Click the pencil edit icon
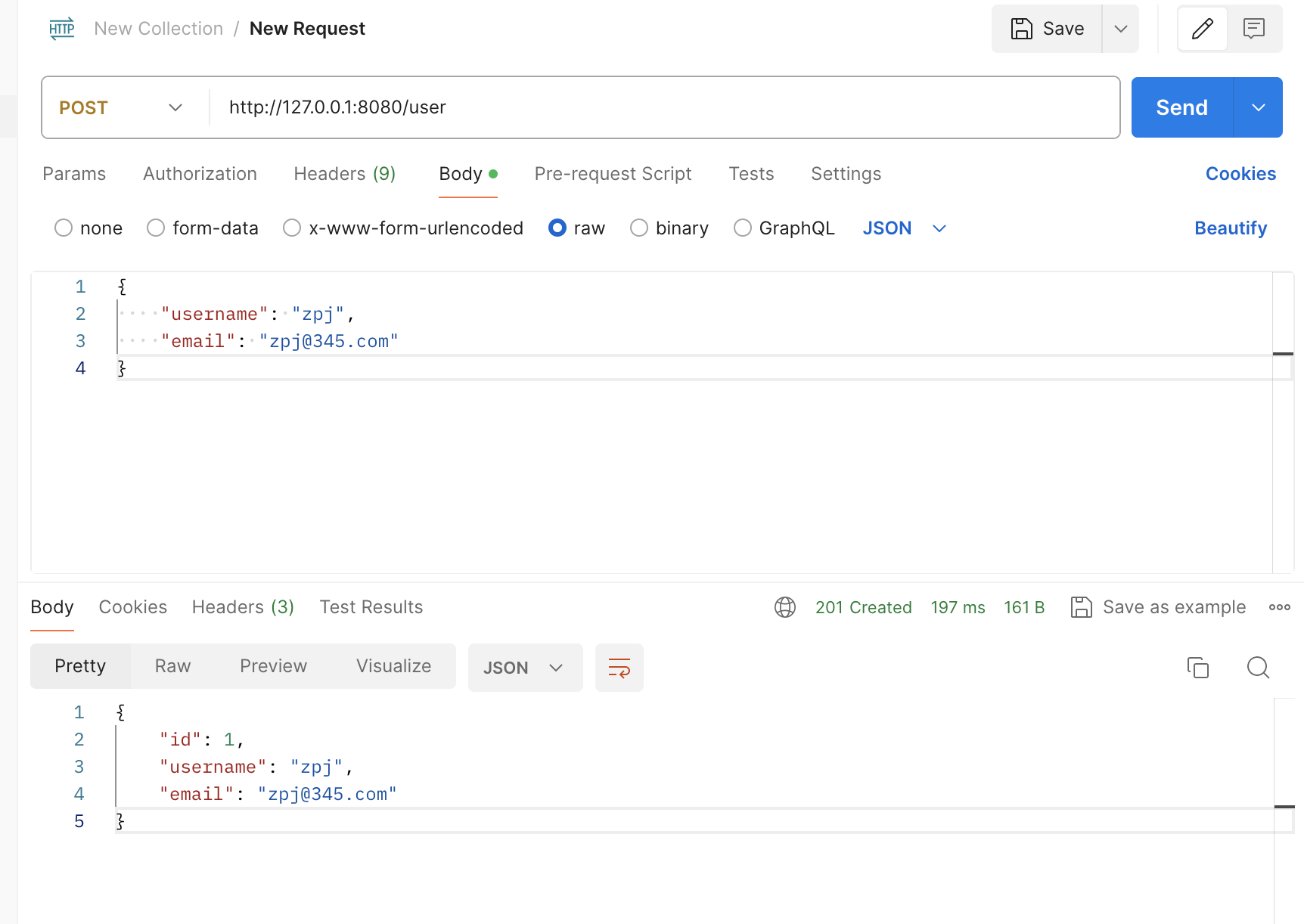The image size is (1304, 924). coord(1202,29)
